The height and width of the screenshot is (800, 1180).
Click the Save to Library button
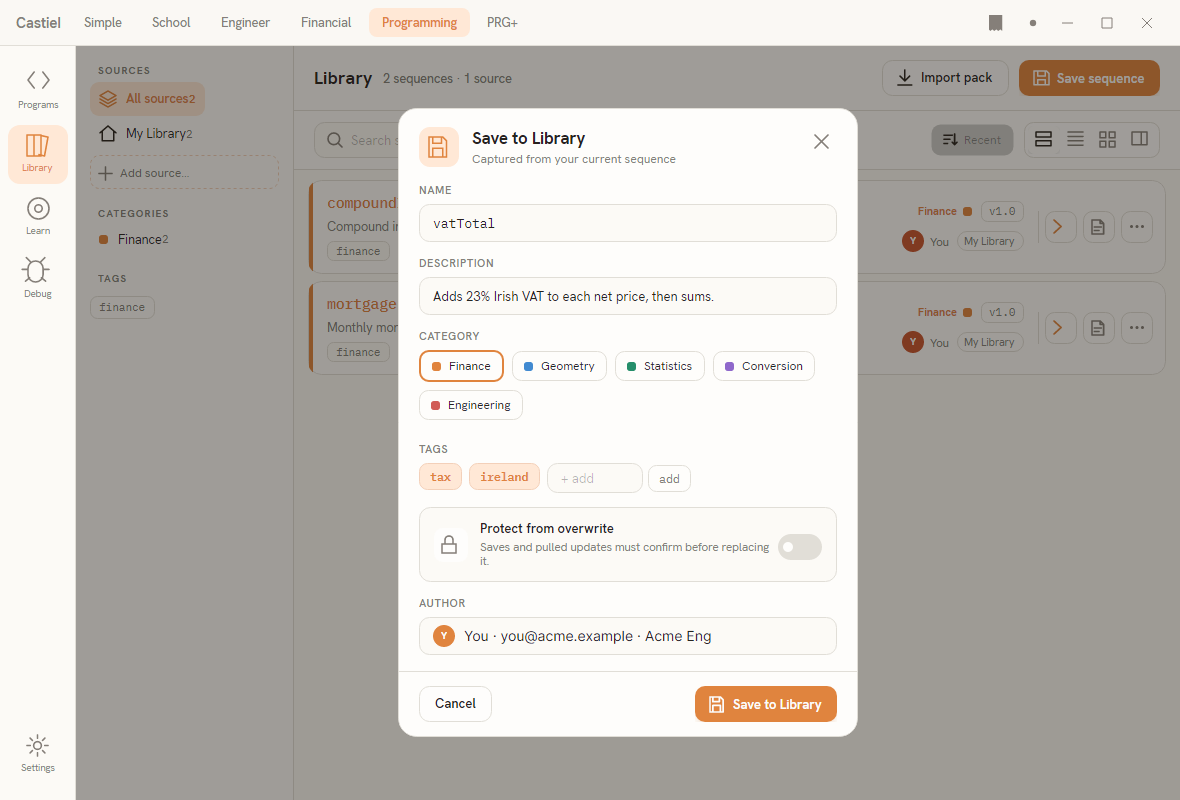[x=765, y=704]
